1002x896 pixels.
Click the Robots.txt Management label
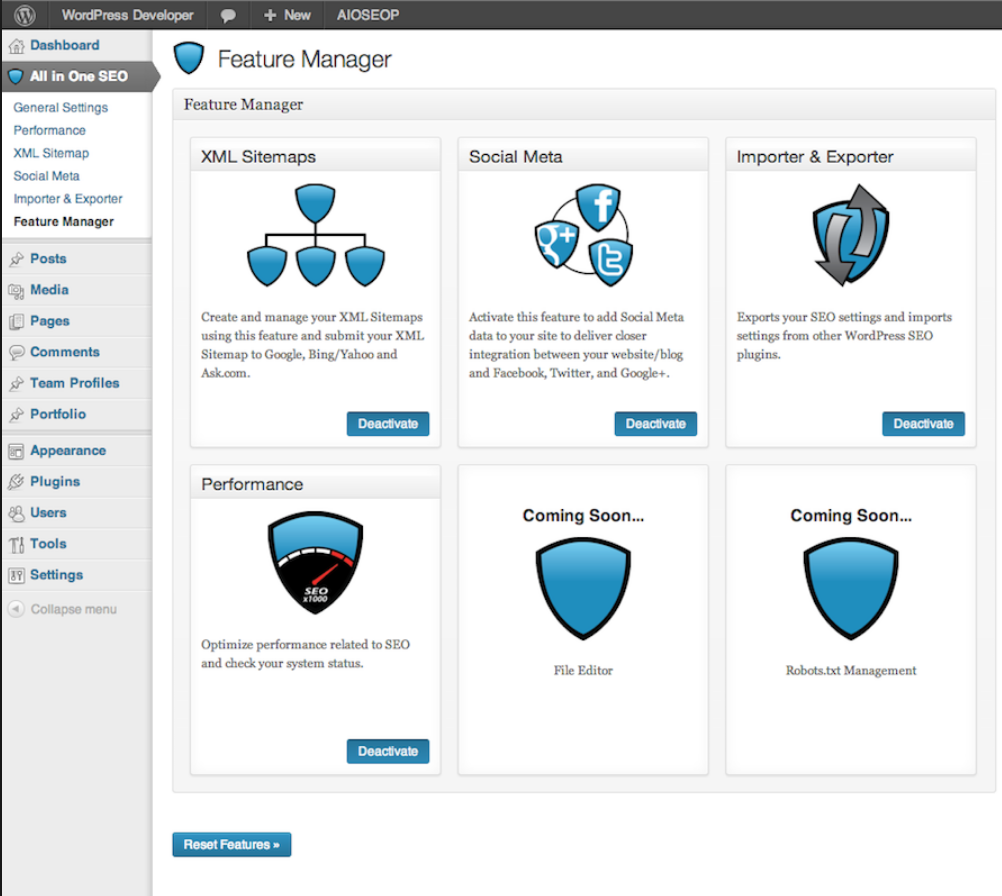click(851, 670)
